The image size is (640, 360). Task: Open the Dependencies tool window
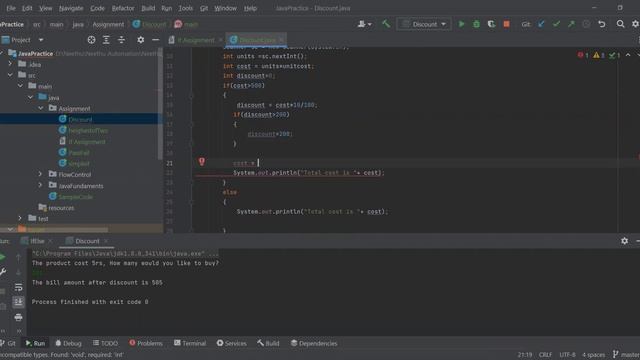[314, 343]
